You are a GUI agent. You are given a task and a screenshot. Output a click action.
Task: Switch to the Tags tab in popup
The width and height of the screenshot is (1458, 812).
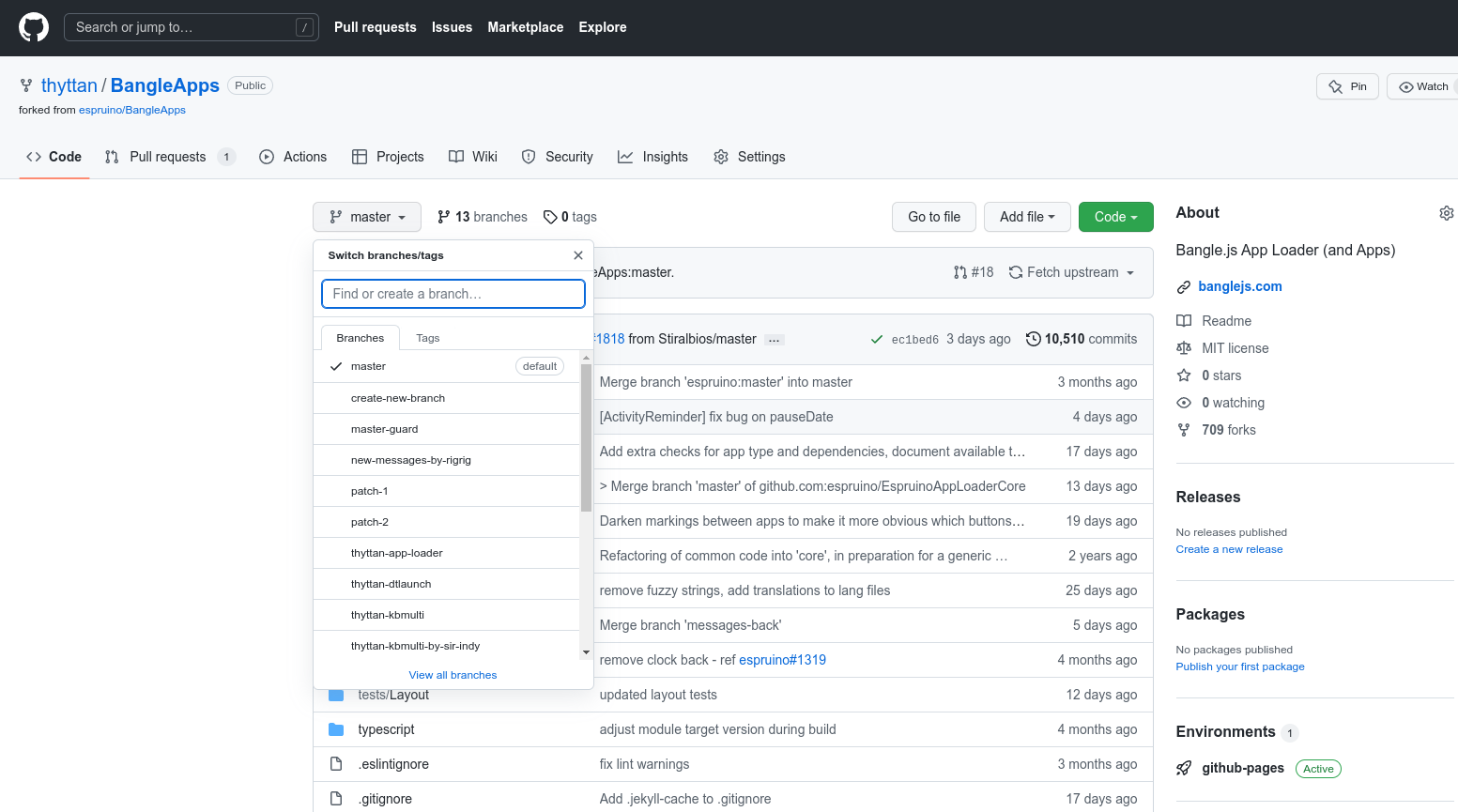428,338
